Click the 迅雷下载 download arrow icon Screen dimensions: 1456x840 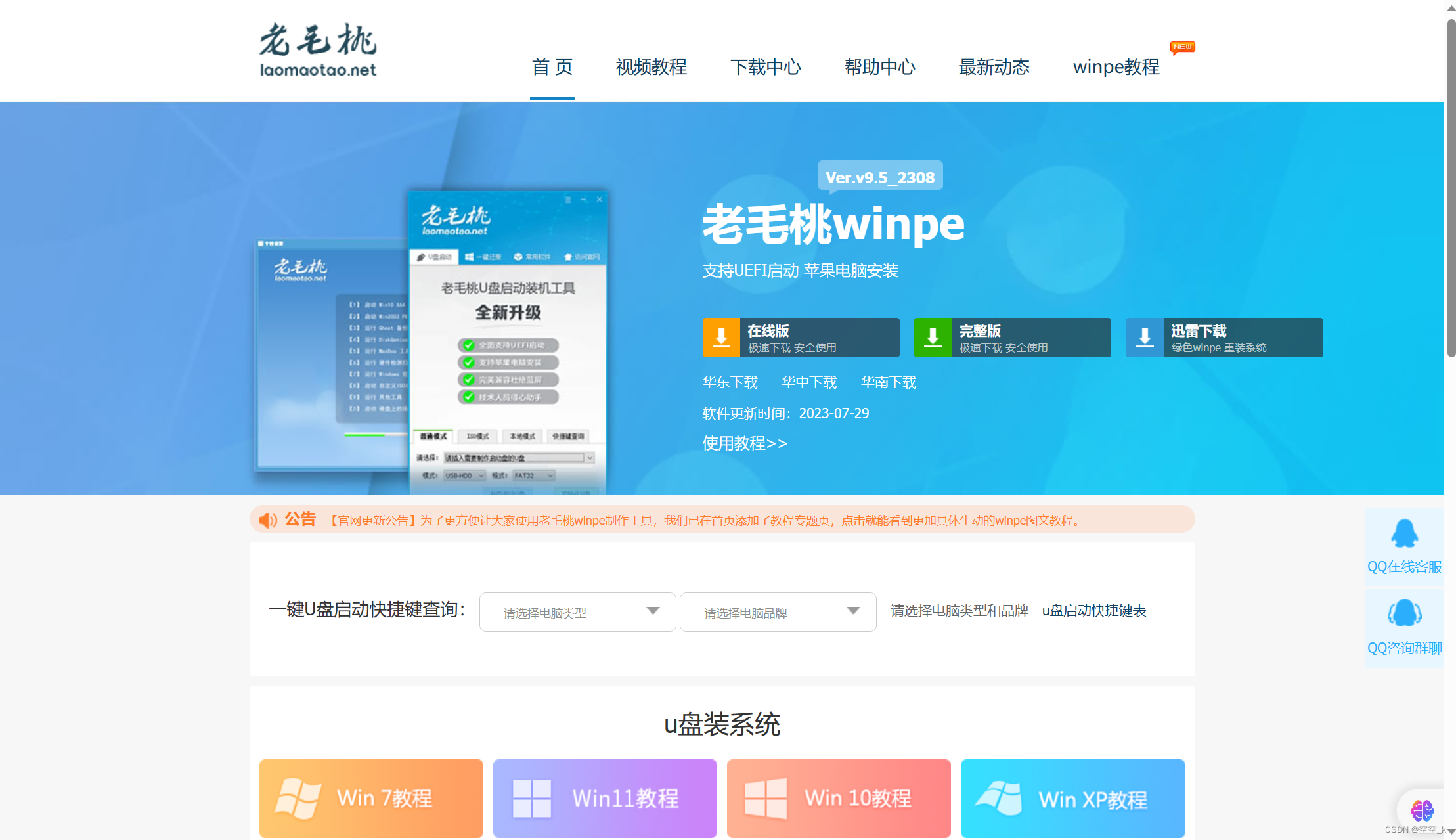coord(1145,337)
